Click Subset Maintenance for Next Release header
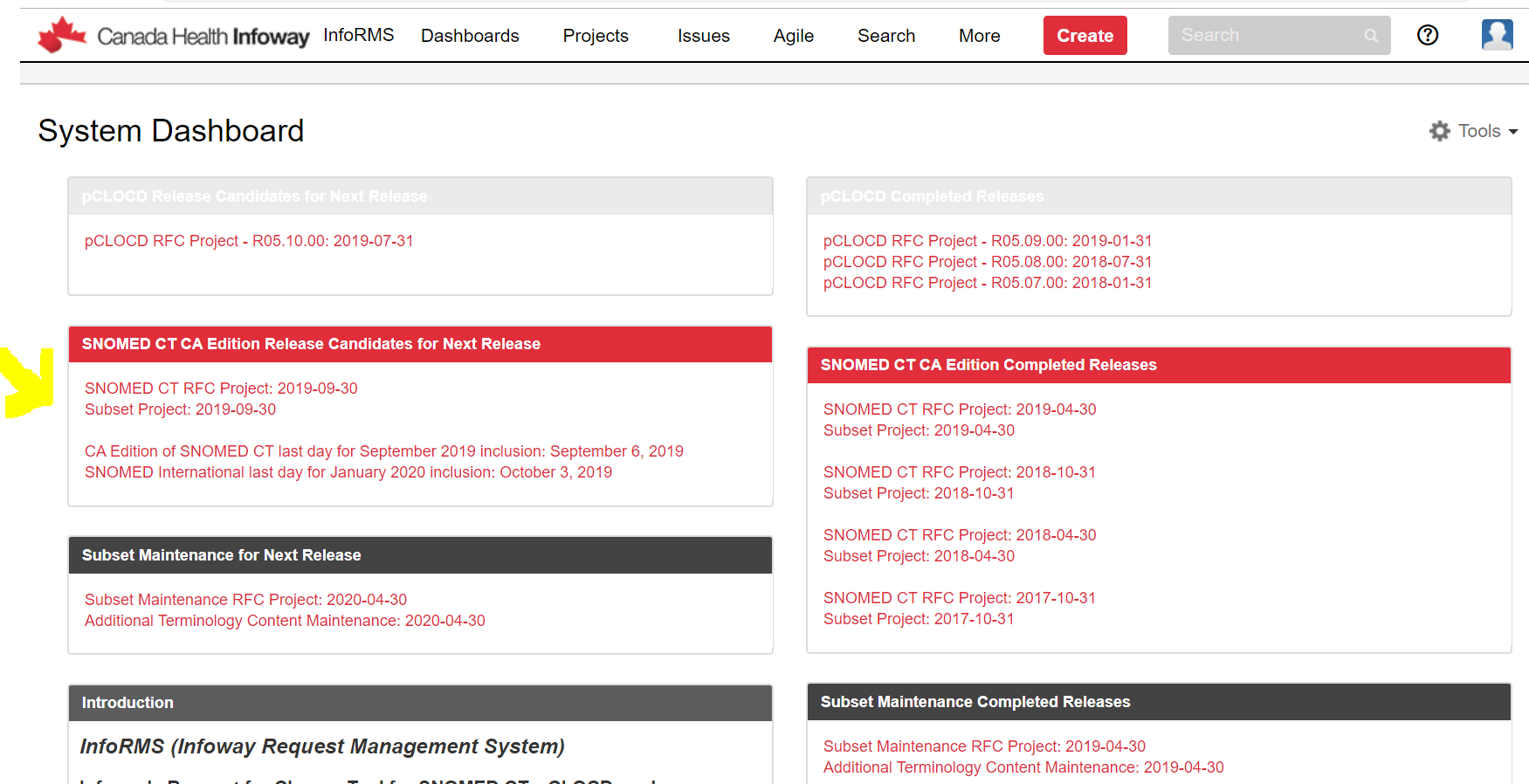The height and width of the screenshot is (784, 1529). click(x=420, y=555)
